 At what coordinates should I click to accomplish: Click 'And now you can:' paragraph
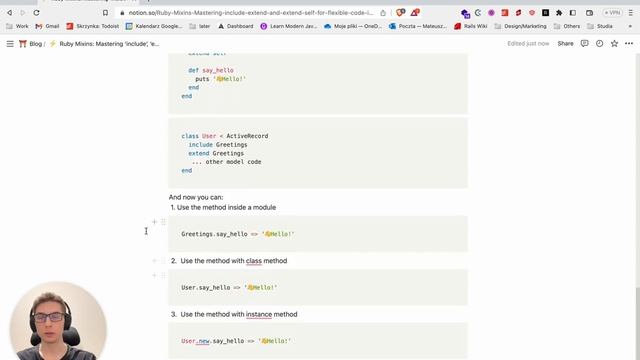pos(196,197)
